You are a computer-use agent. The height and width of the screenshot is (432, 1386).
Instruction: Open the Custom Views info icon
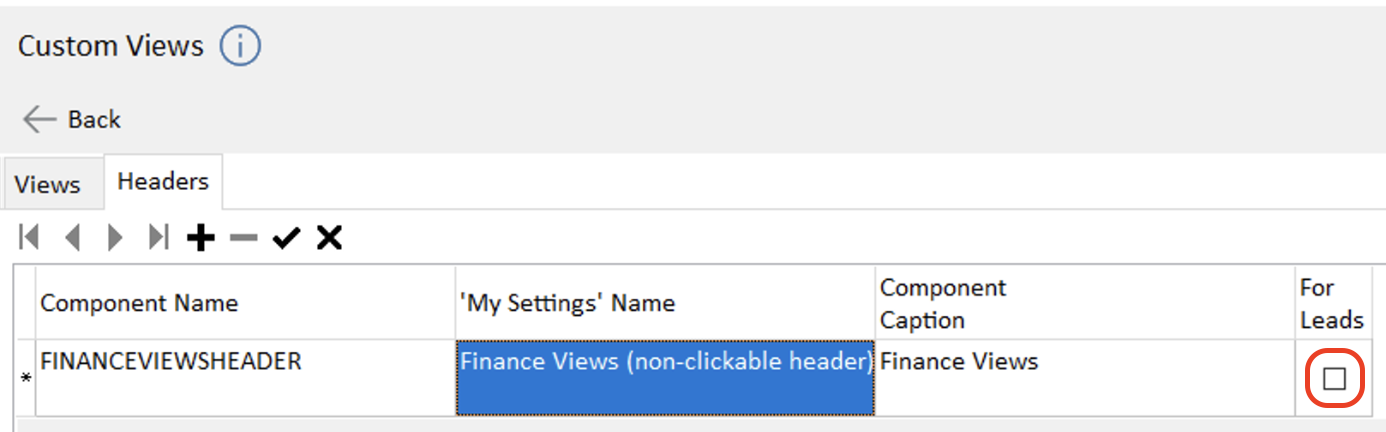tap(240, 46)
